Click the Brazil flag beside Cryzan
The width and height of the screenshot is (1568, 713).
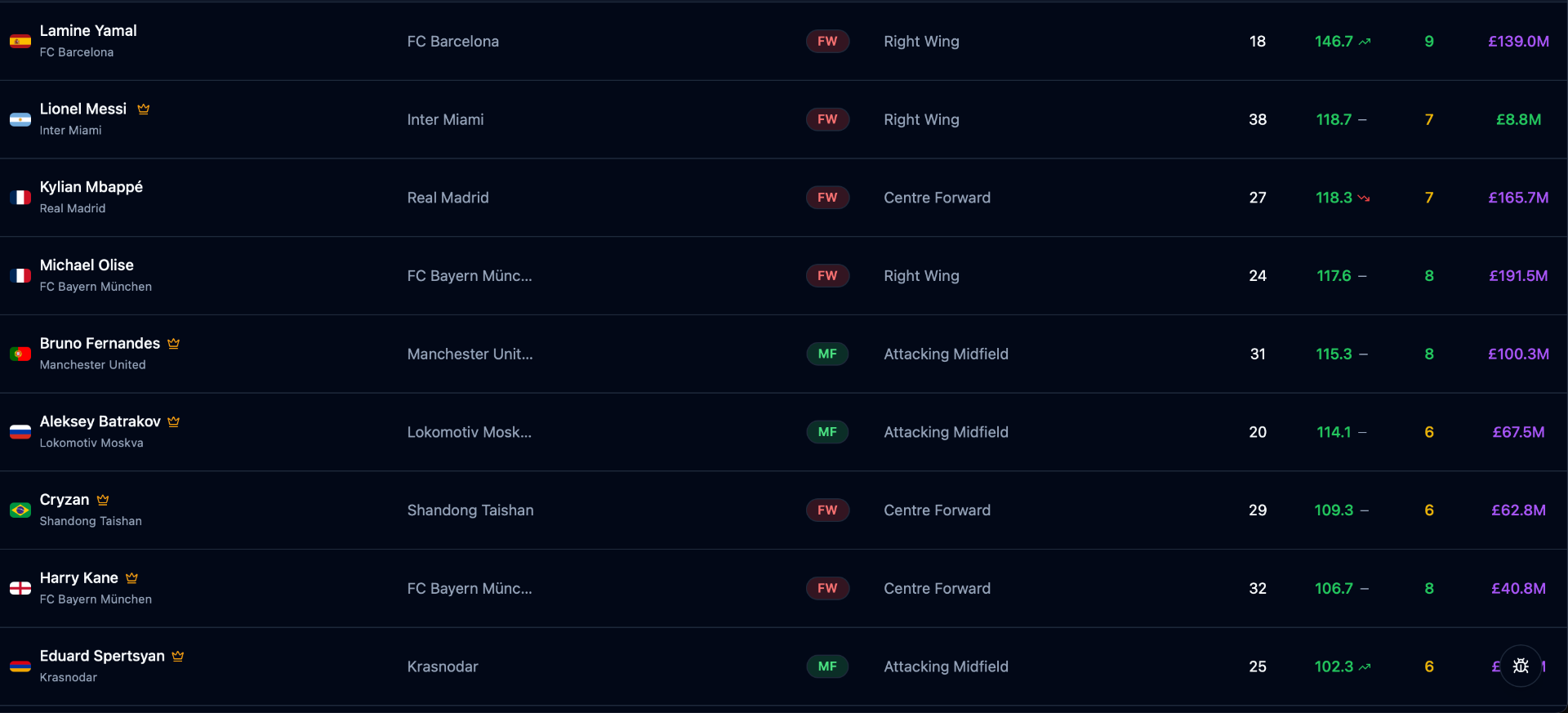coord(20,510)
